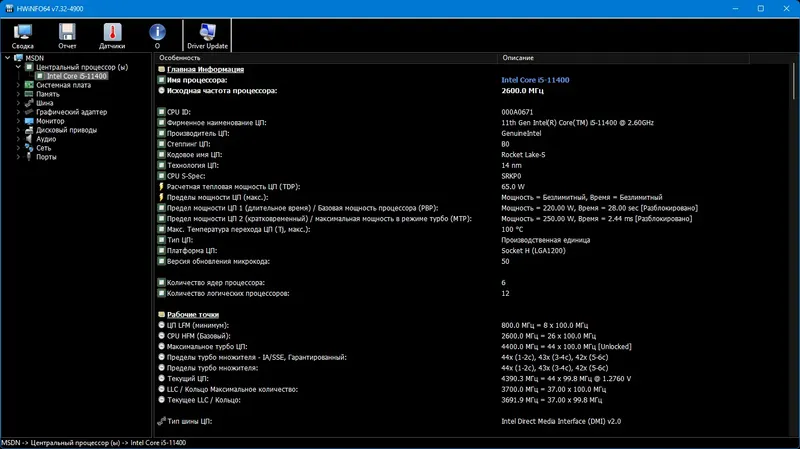Expand the Монитор tree node

[x=18, y=121]
